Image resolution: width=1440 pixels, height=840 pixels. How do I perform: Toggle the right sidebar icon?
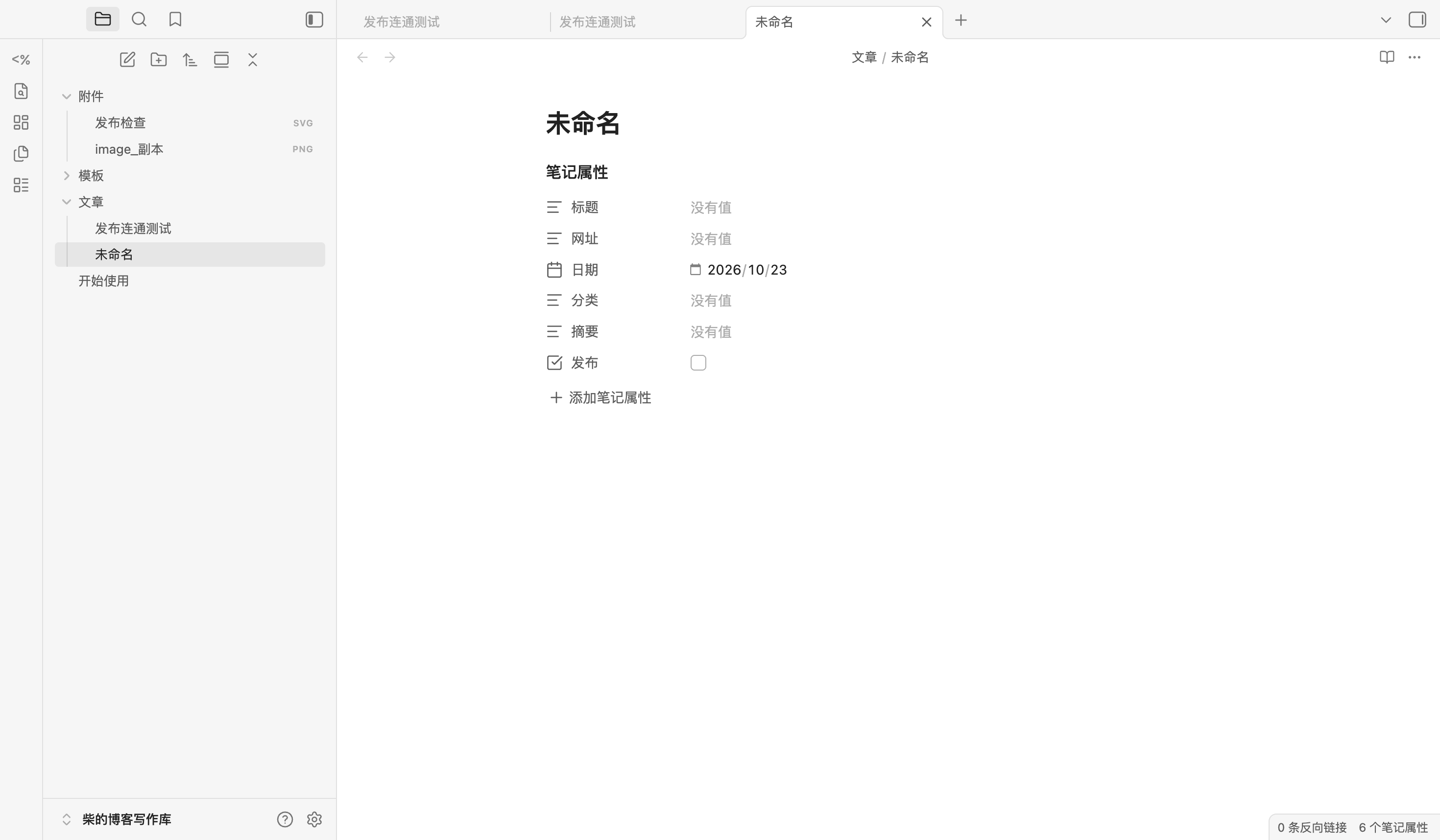click(x=1417, y=20)
